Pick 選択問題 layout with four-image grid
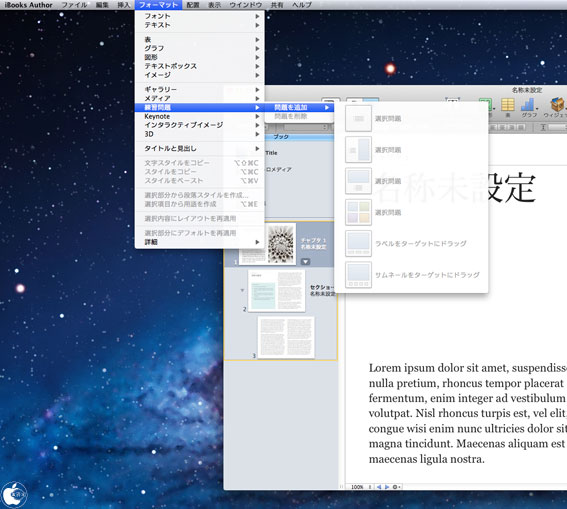 [x=358, y=212]
